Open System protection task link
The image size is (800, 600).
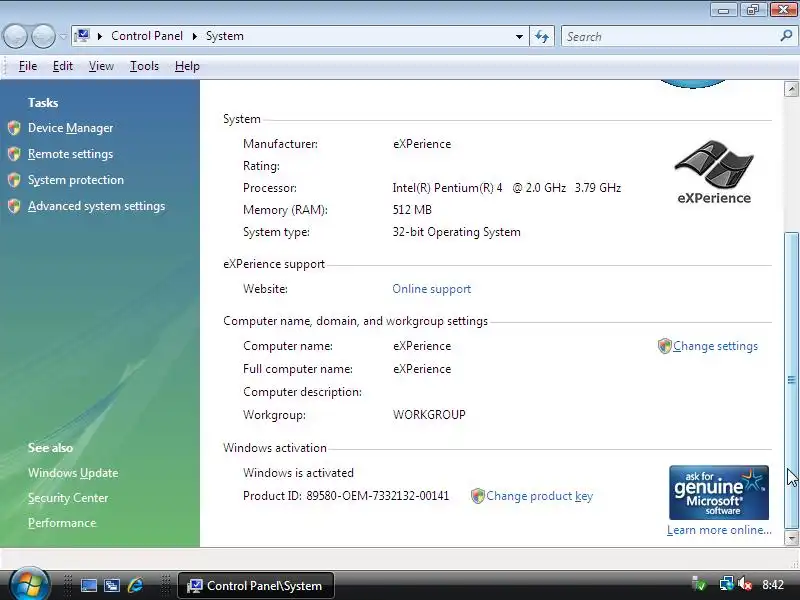[76, 180]
